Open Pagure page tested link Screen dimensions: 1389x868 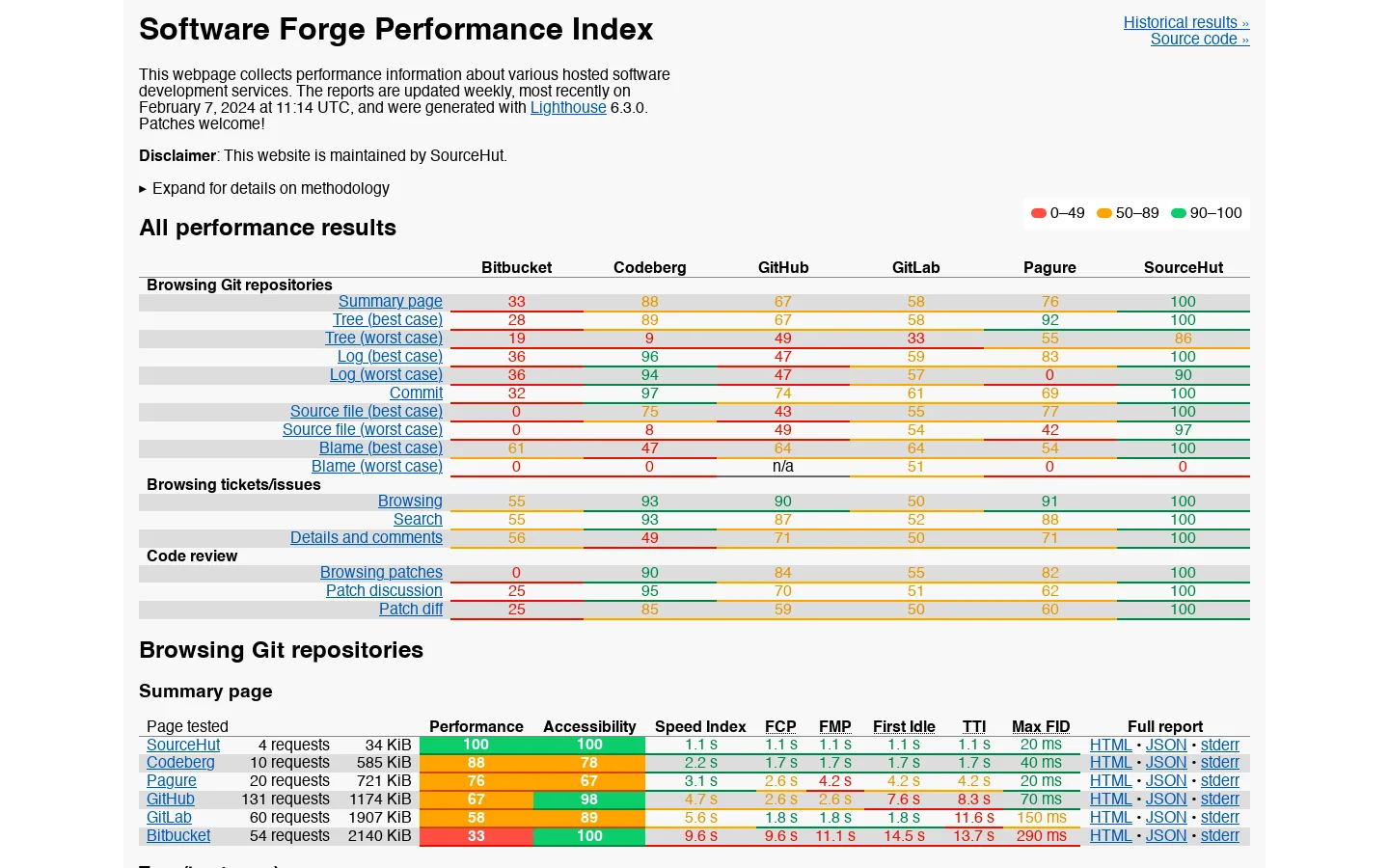[171, 780]
